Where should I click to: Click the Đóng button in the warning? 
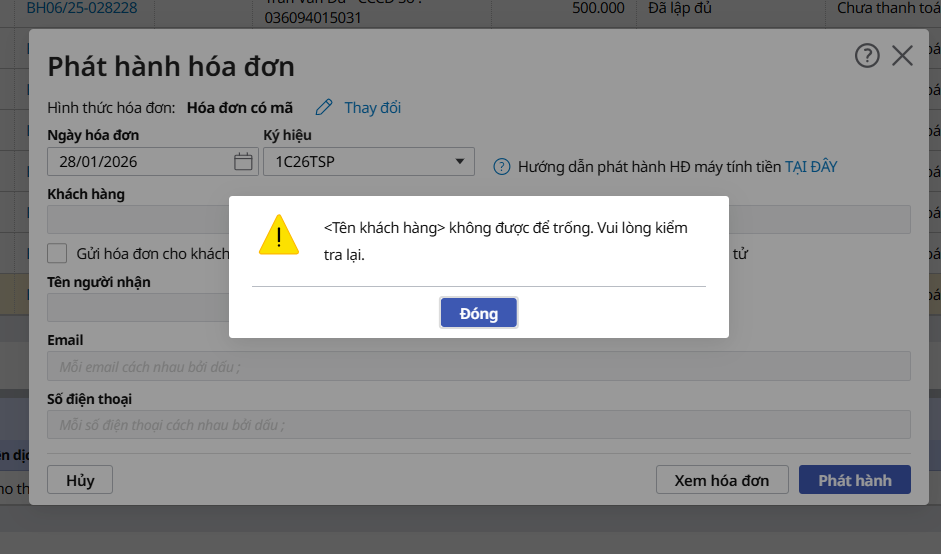coord(478,313)
